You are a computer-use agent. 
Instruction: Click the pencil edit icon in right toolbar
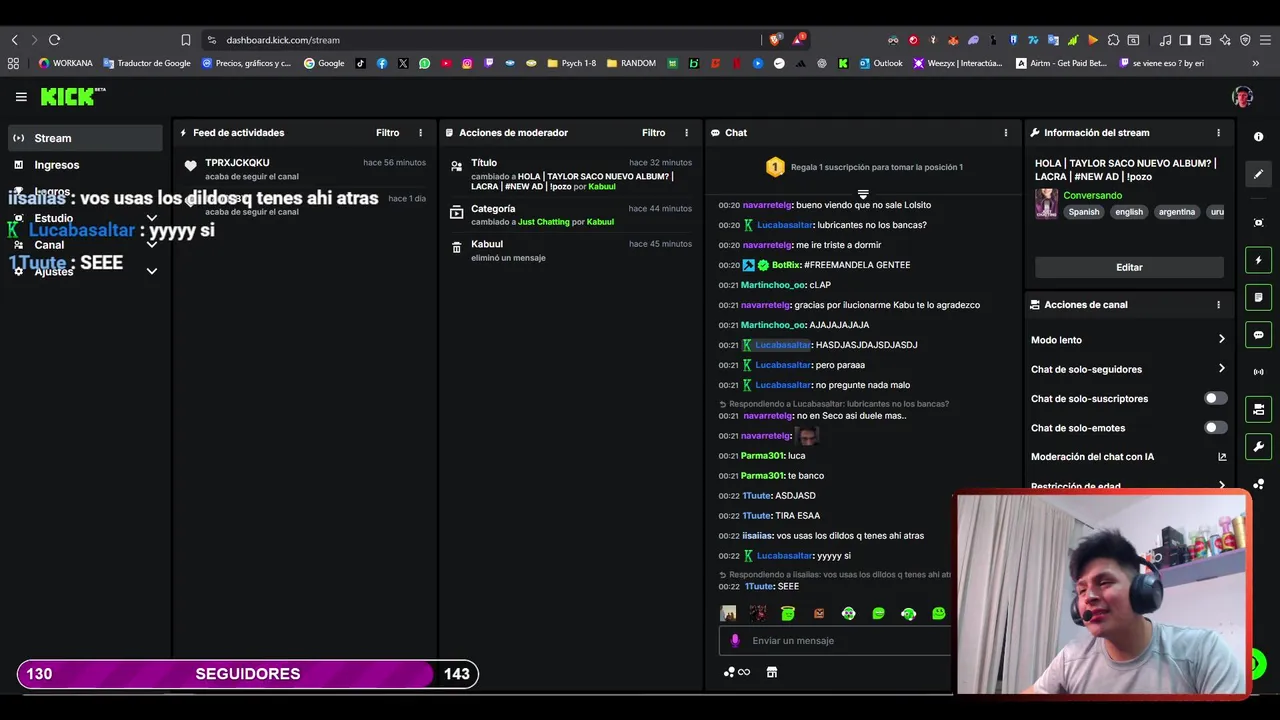pyautogui.click(x=1259, y=174)
